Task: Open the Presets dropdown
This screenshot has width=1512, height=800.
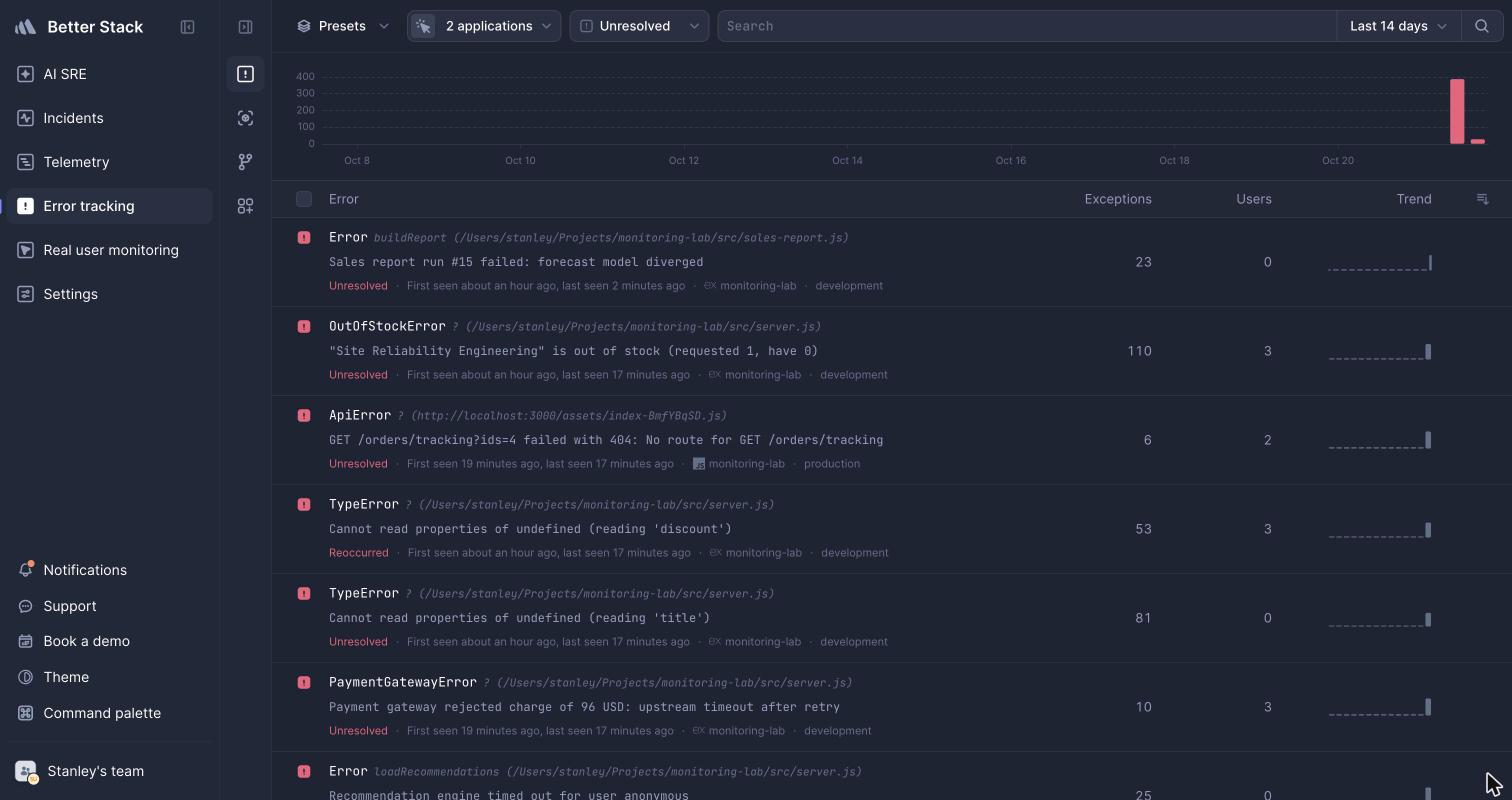Action: tap(343, 26)
